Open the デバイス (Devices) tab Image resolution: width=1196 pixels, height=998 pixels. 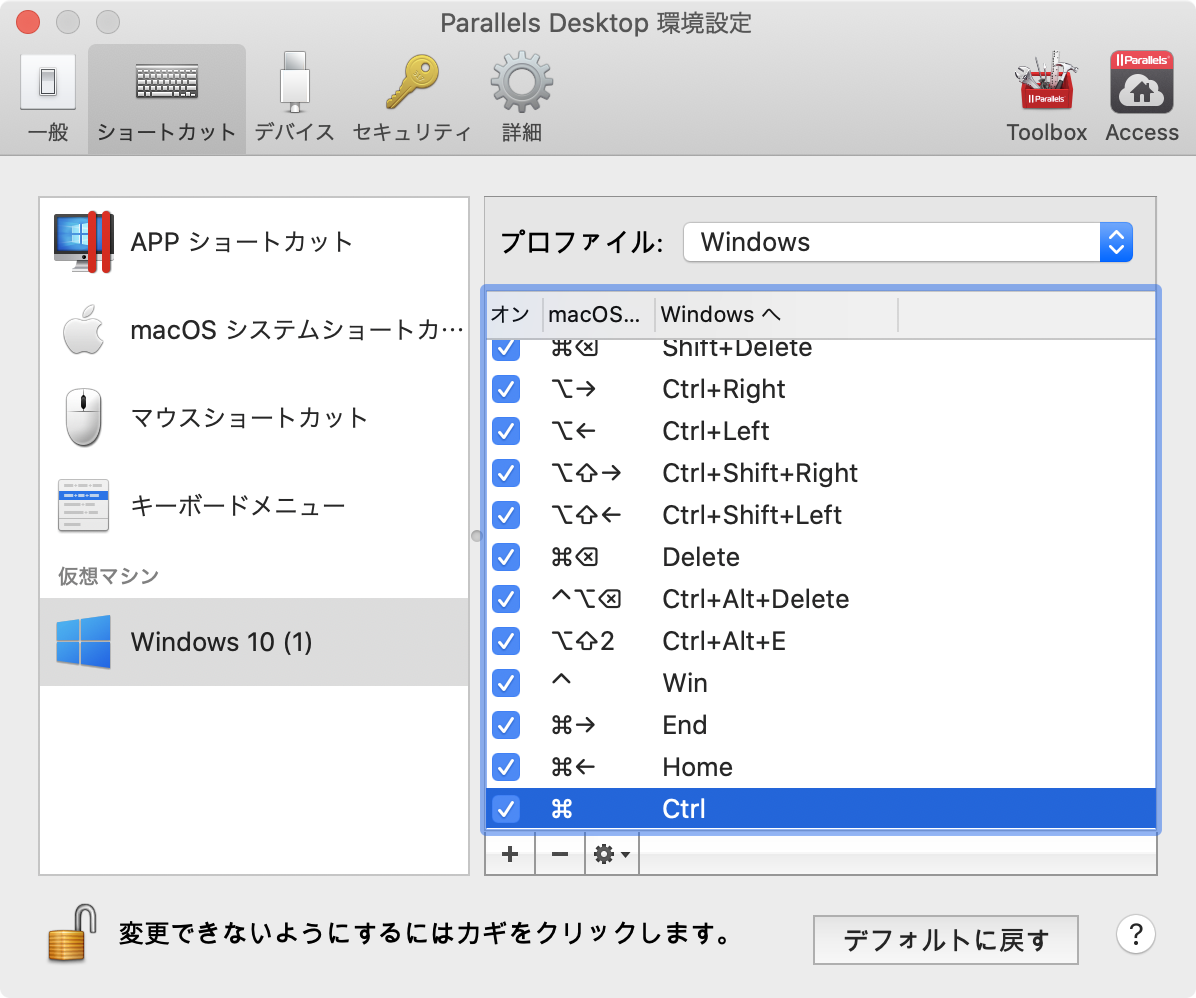coord(294,99)
